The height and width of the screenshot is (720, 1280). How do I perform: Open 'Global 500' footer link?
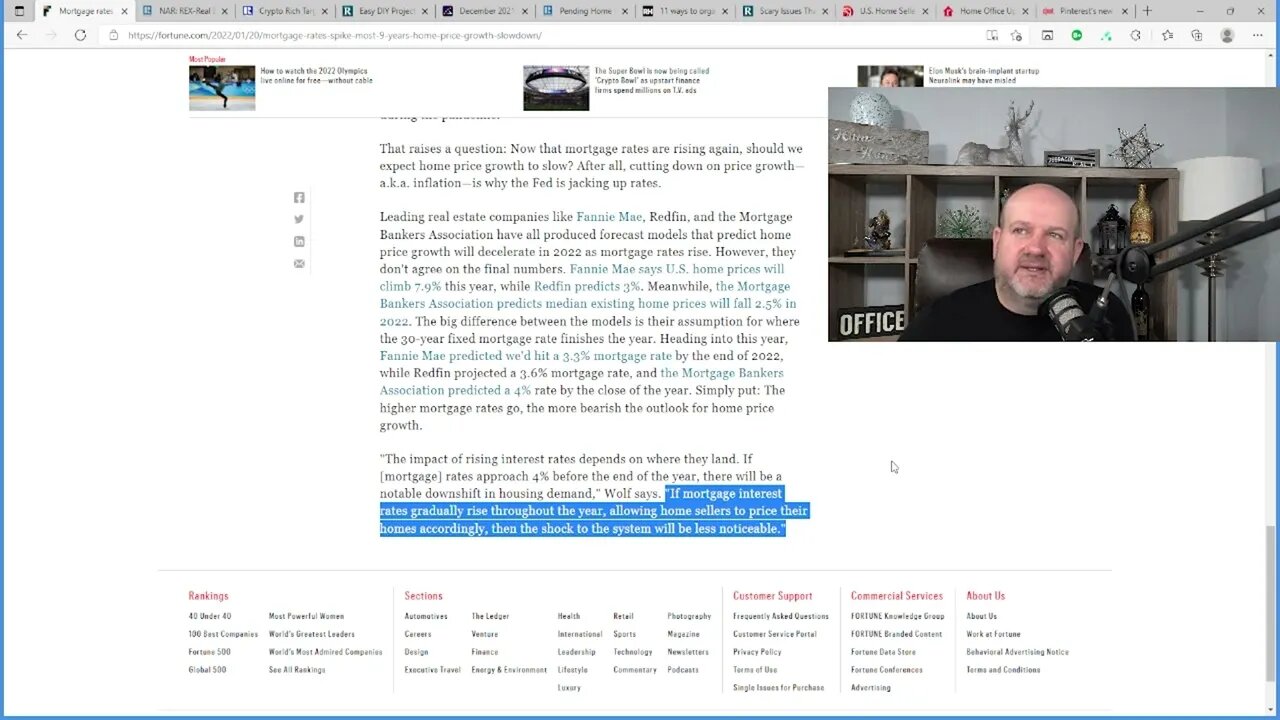(207, 670)
